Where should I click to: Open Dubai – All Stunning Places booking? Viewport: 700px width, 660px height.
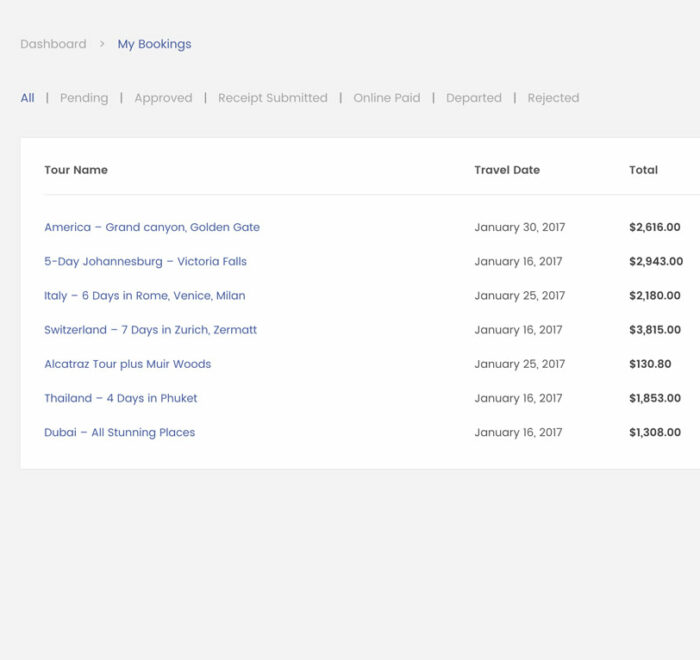click(x=119, y=433)
